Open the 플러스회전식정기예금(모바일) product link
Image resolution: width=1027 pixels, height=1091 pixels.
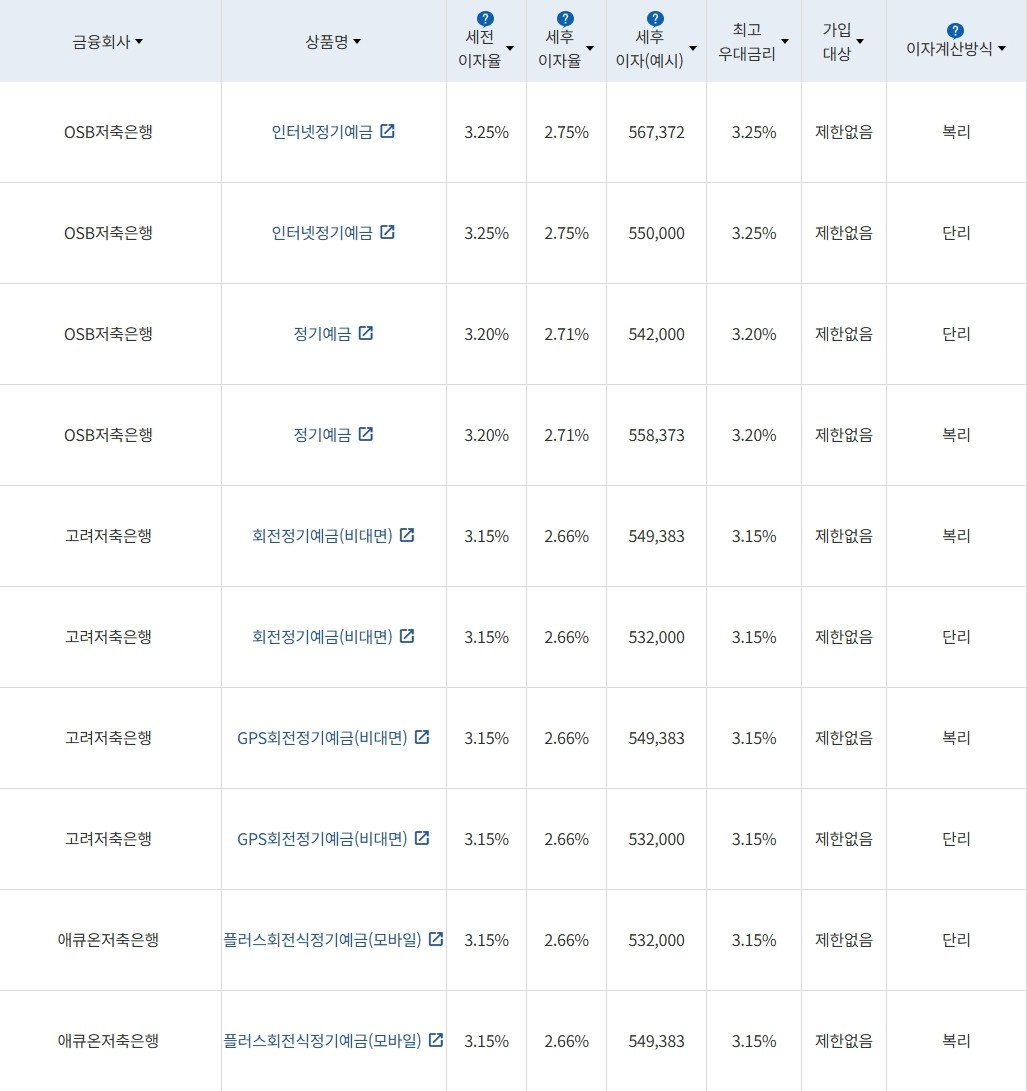325,940
